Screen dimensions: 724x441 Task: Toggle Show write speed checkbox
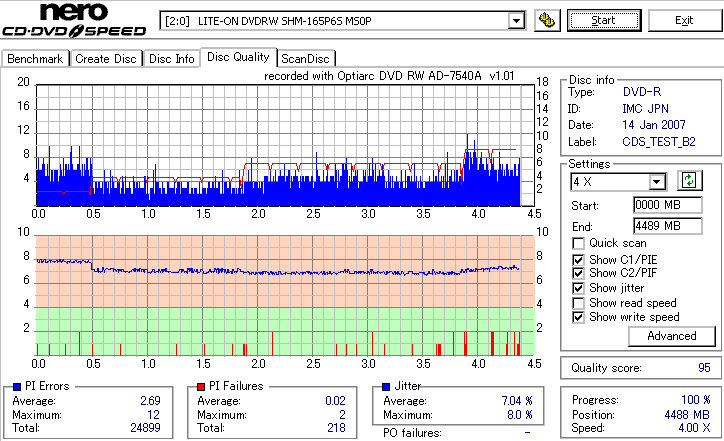point(578,317)
